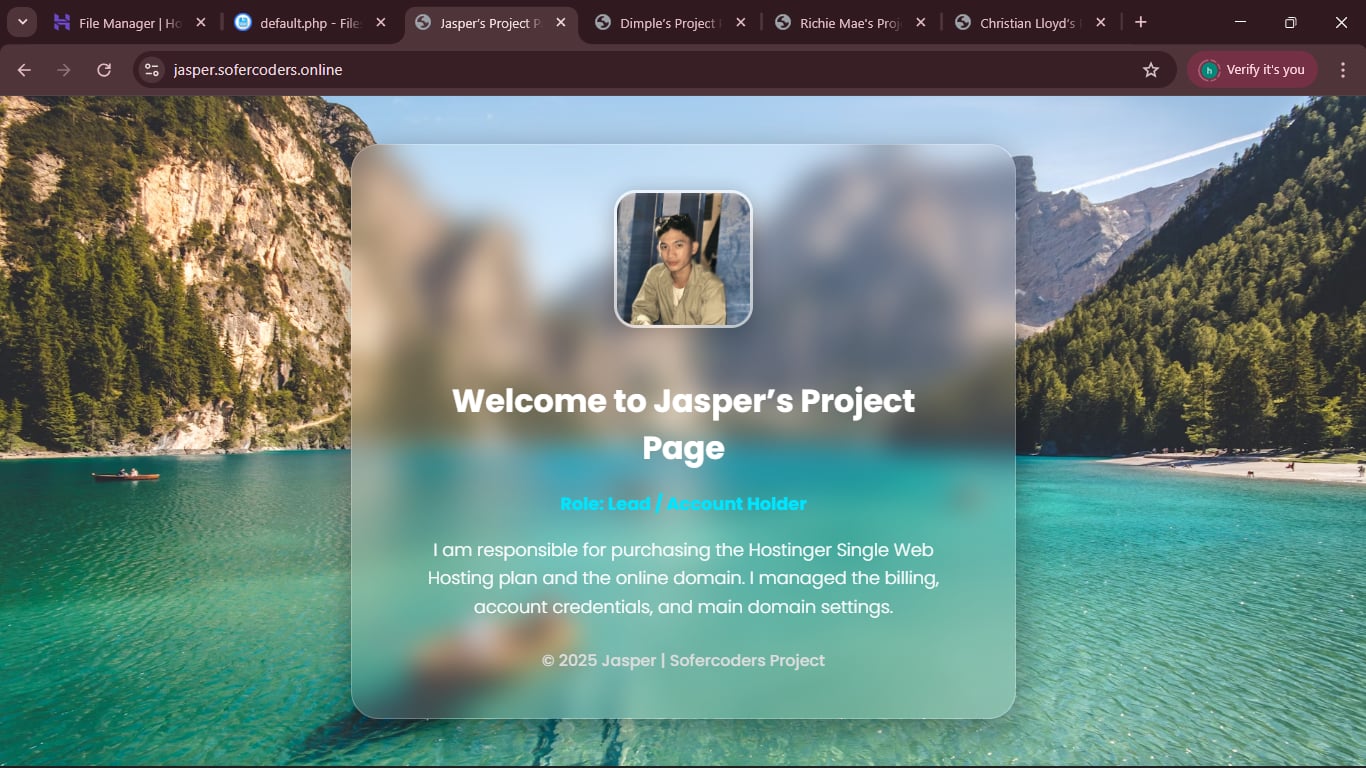The width and height of the screenshot is (1366, 768).
Task: Reload the current page
Action: (x=104, y=70)
